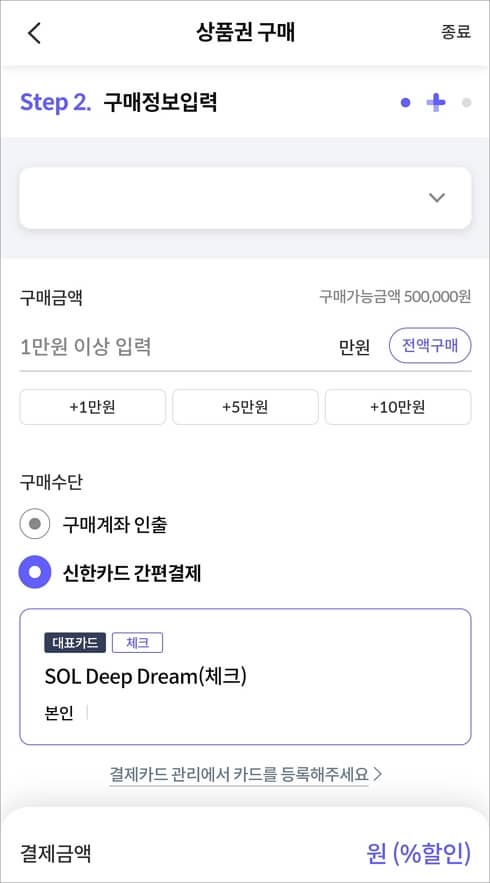Click the 결제금액 discount amount text
The width and height of the screenshot is (490, 883).
click(418, 853)
